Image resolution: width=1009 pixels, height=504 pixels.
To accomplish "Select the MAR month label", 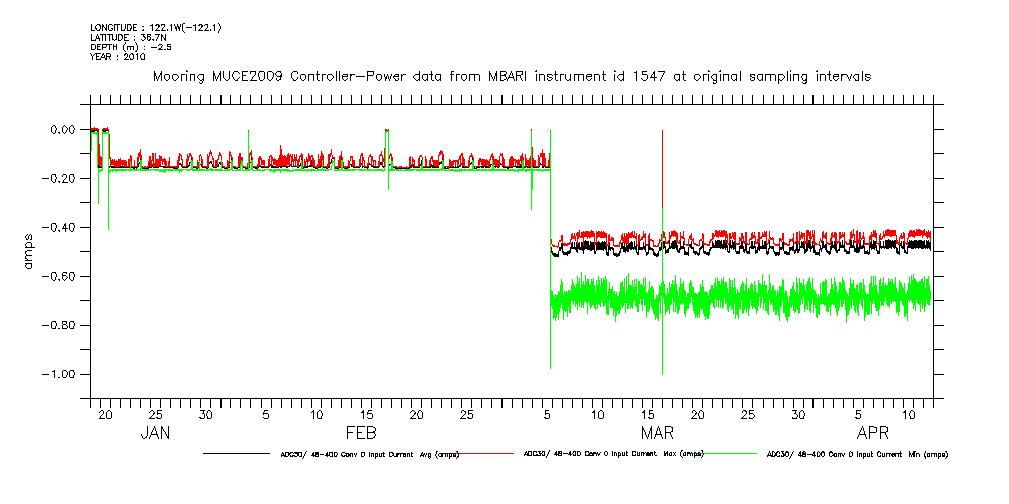I will [x=657, y=433].
